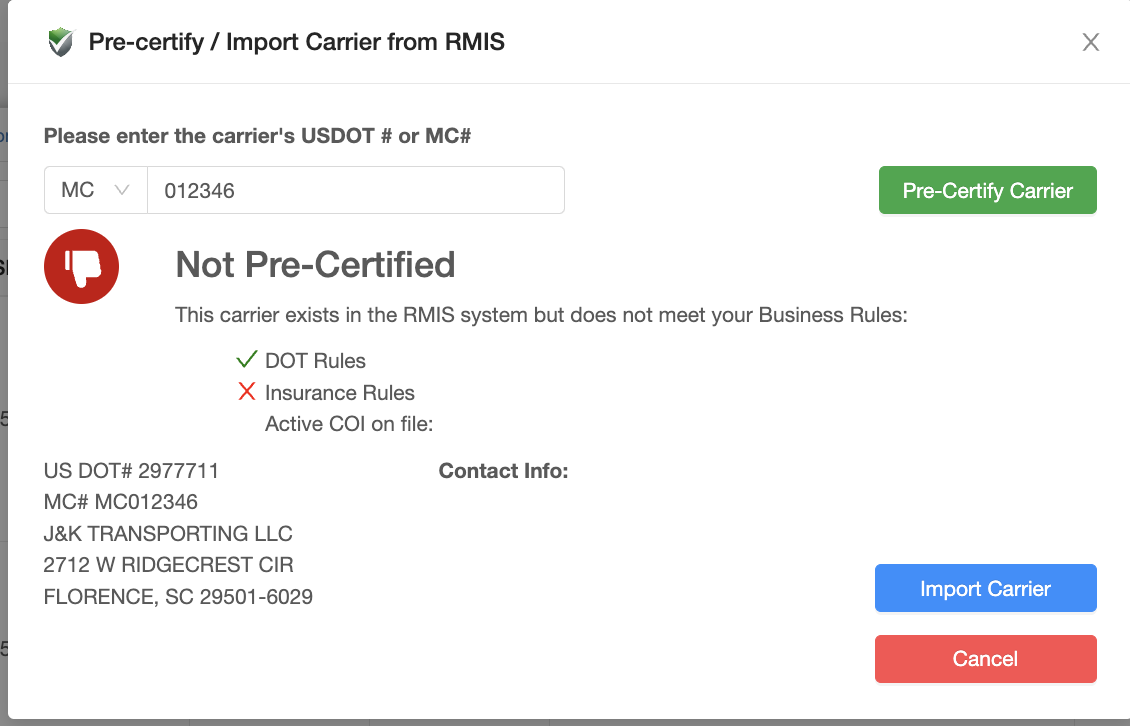Click the carrier number input field
This screenshot has width=1130, height=726.
click(355, 190)
